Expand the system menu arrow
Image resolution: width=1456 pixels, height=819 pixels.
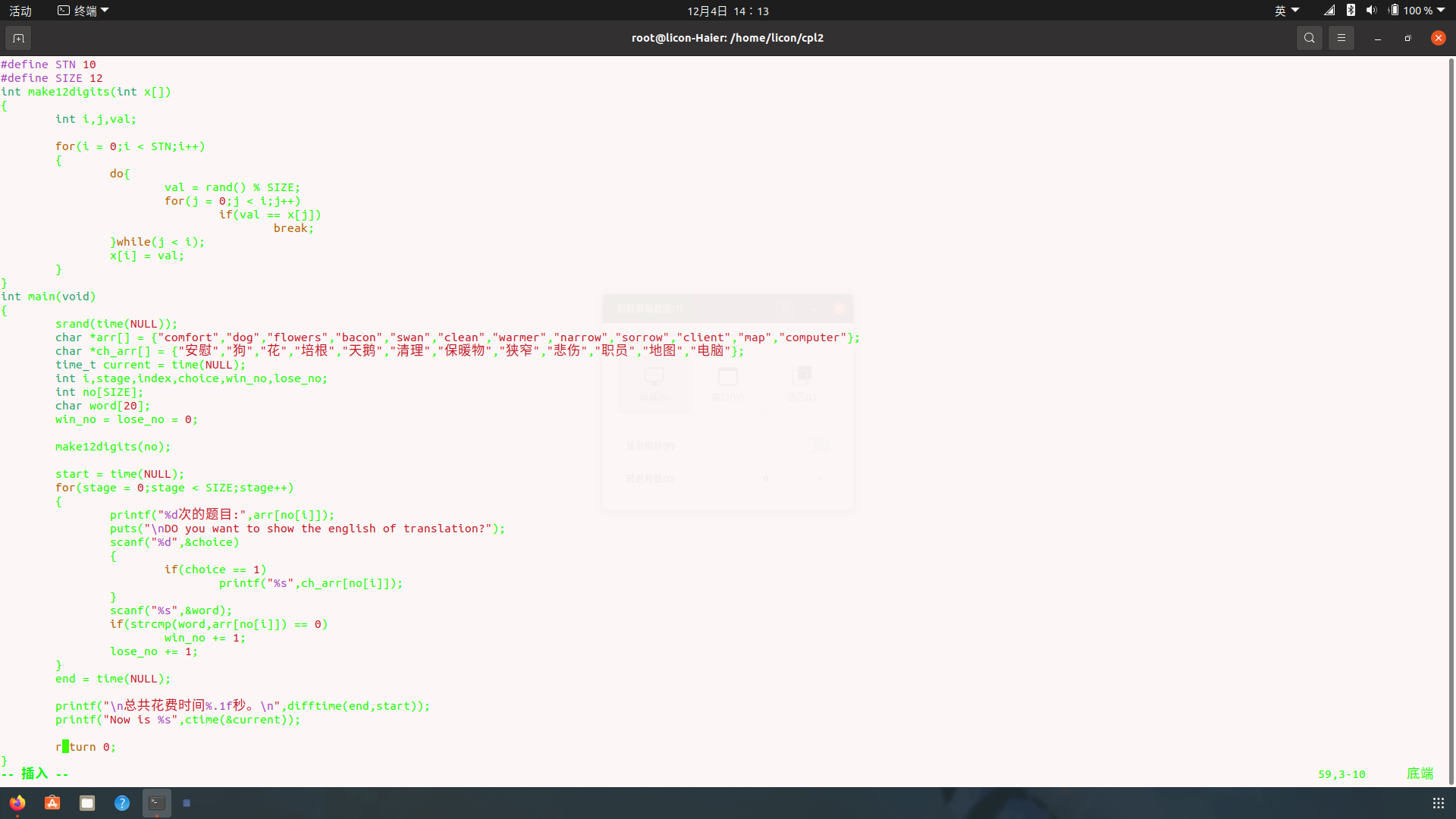pos(1441,11)
